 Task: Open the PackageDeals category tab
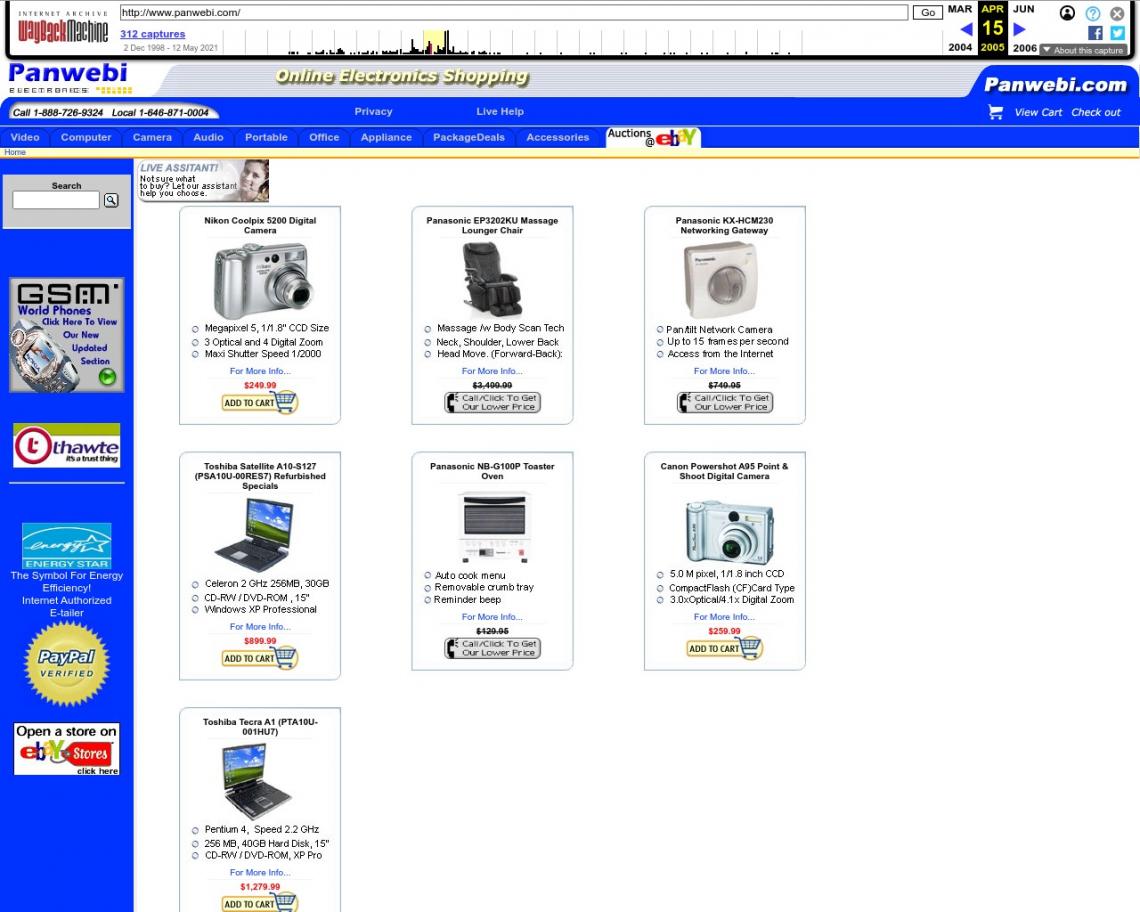(x=469, y=137)
